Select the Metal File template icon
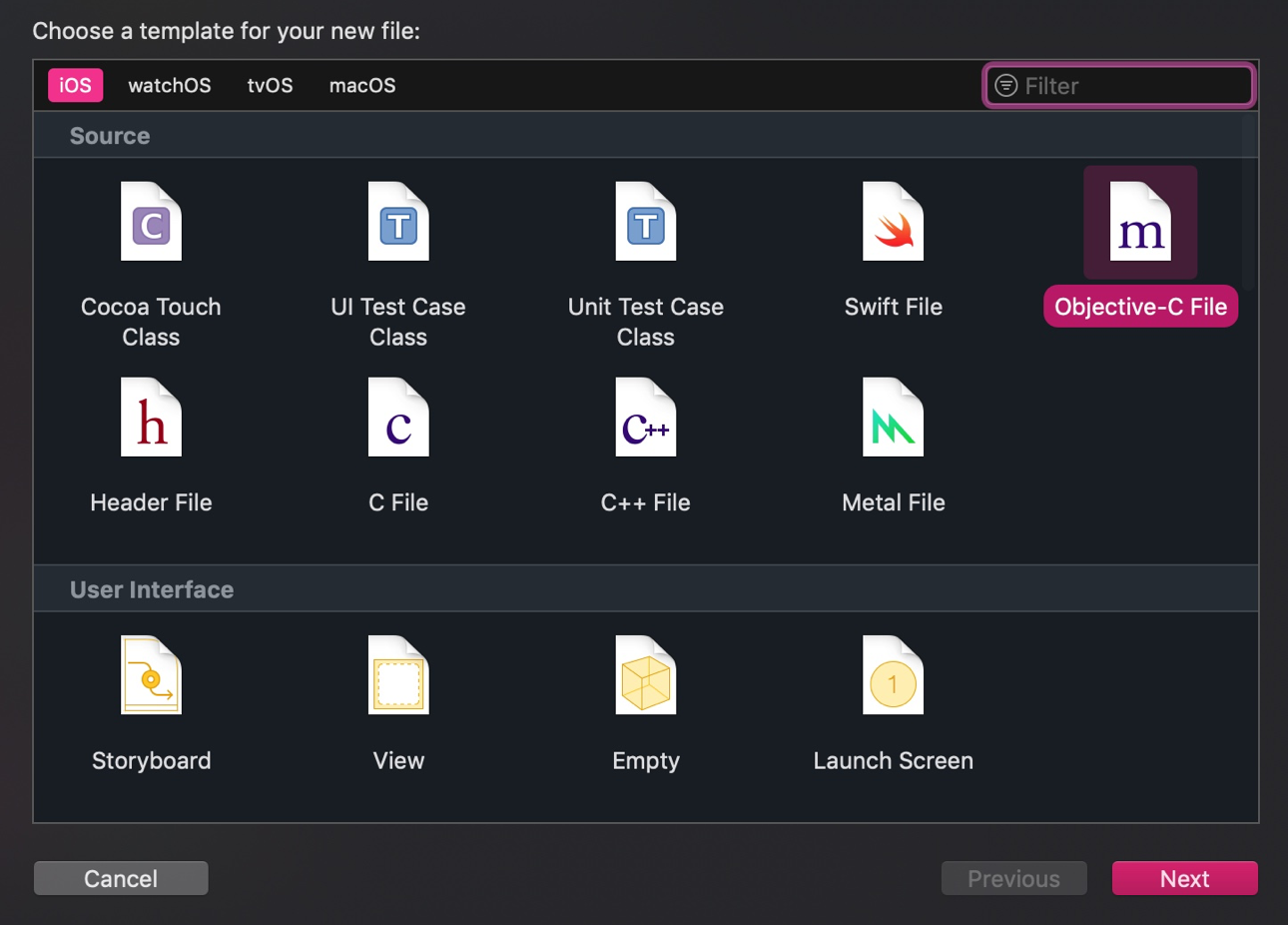 click(894, 417)
